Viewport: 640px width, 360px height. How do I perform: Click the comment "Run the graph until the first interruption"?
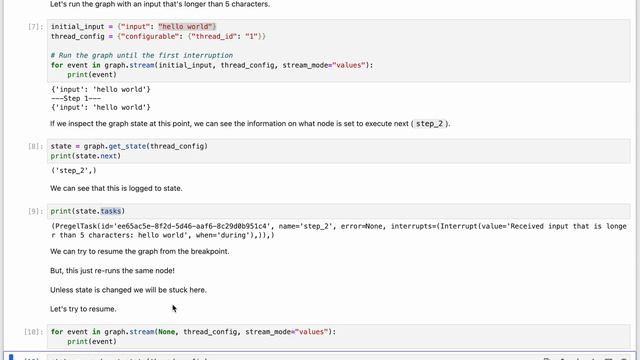tap(142, 55)
